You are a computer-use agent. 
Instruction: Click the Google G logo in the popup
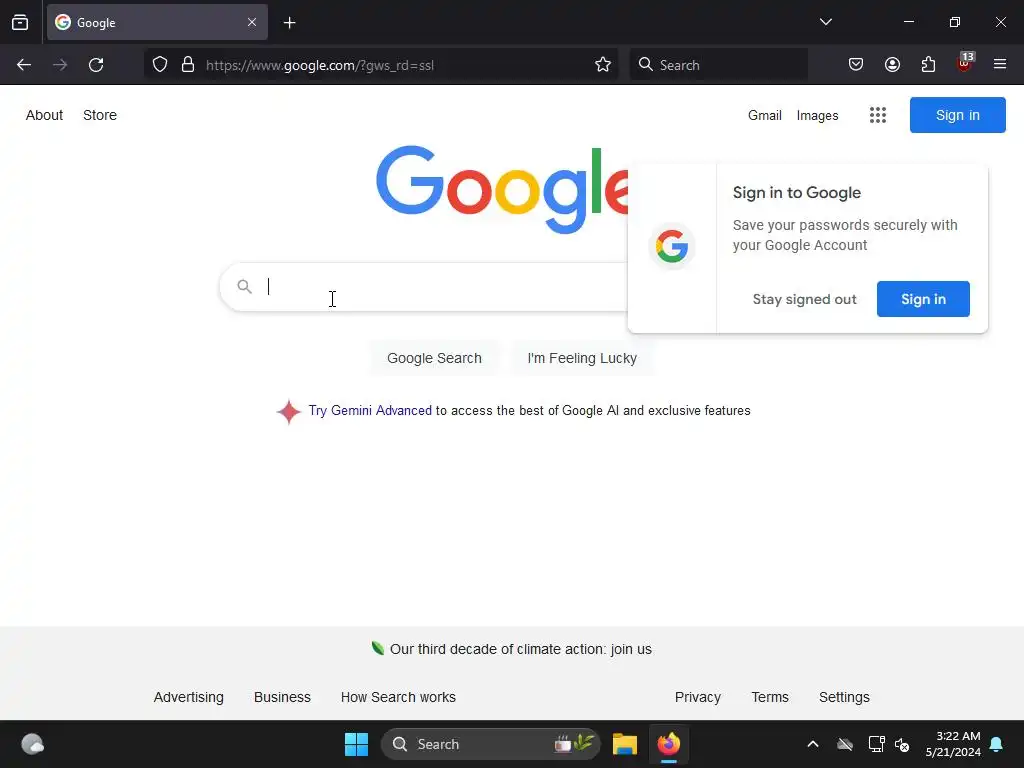click(x=672, y=247)
